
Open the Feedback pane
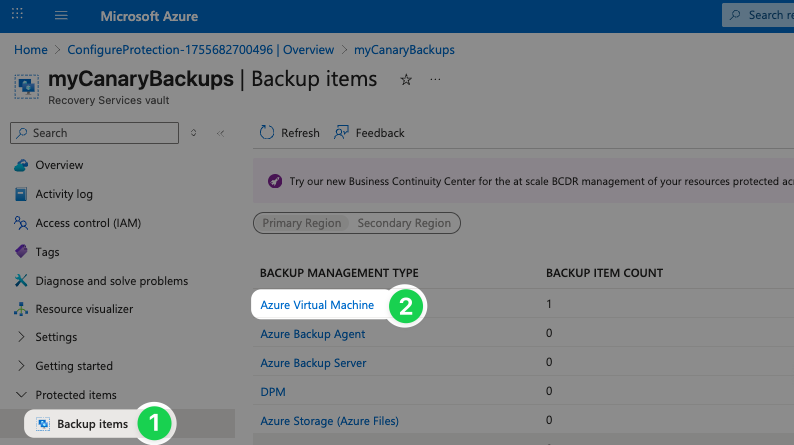pos(369,133)
